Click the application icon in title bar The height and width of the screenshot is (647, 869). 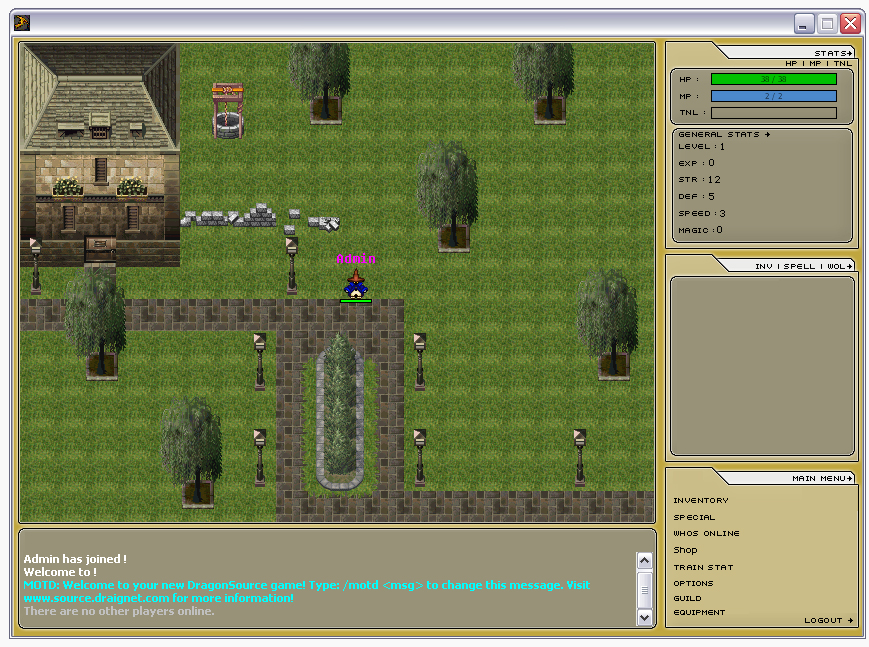(22, 23)
